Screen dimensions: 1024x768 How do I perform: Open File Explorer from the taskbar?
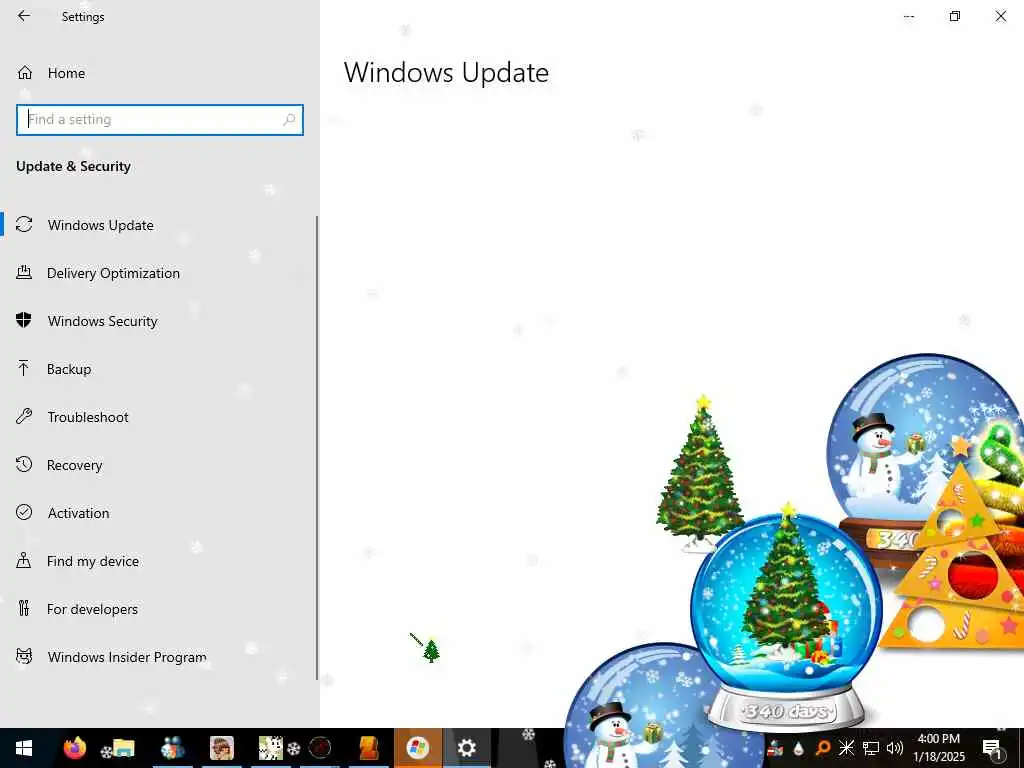[123, 748]
